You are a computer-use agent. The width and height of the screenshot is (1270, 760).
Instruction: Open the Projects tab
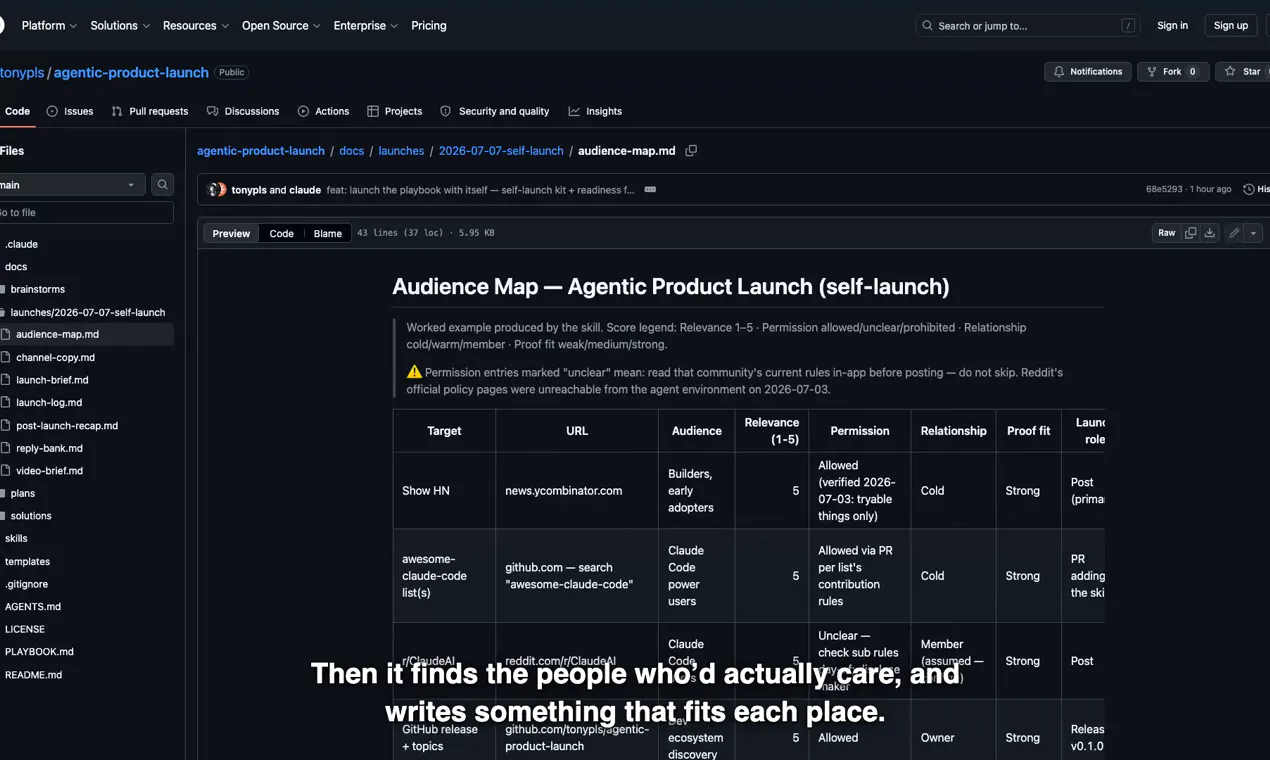pyautogui.click(x=395, y=111)
